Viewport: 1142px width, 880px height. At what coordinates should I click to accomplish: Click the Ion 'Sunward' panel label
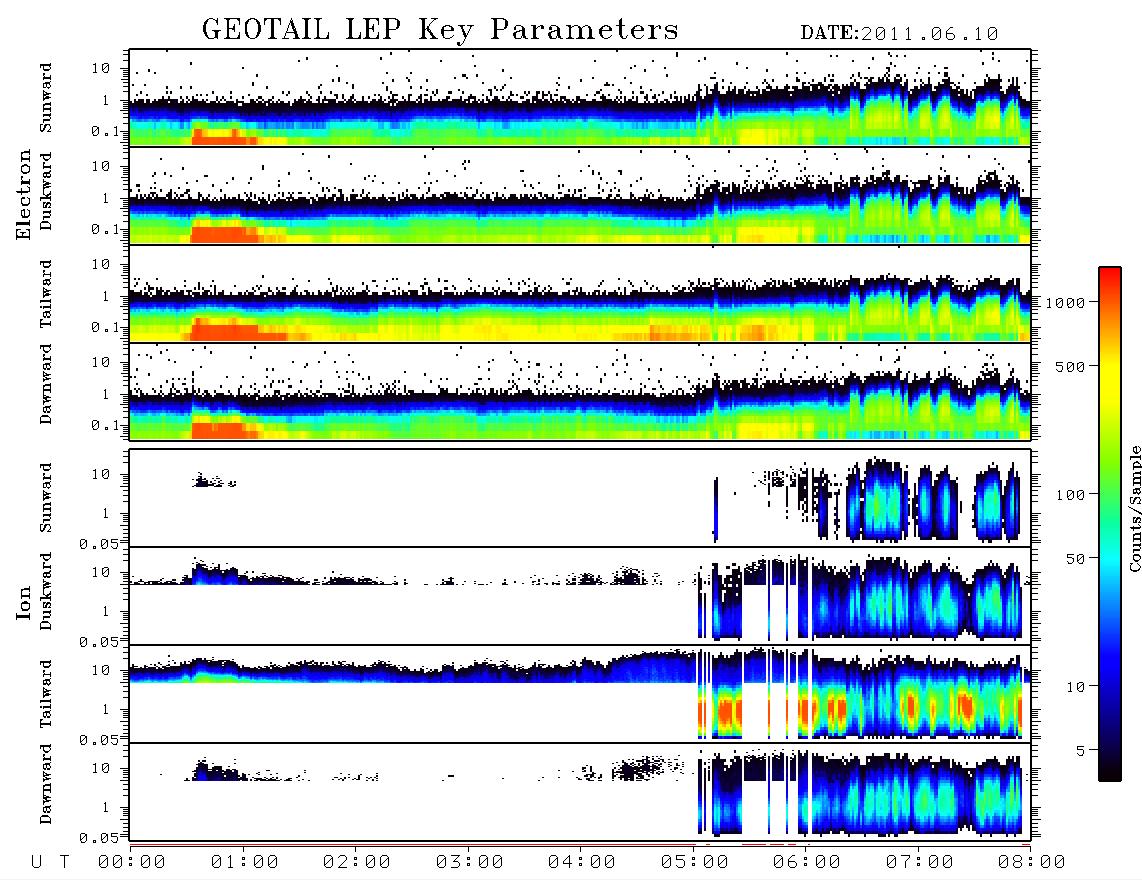pos(46,498)
